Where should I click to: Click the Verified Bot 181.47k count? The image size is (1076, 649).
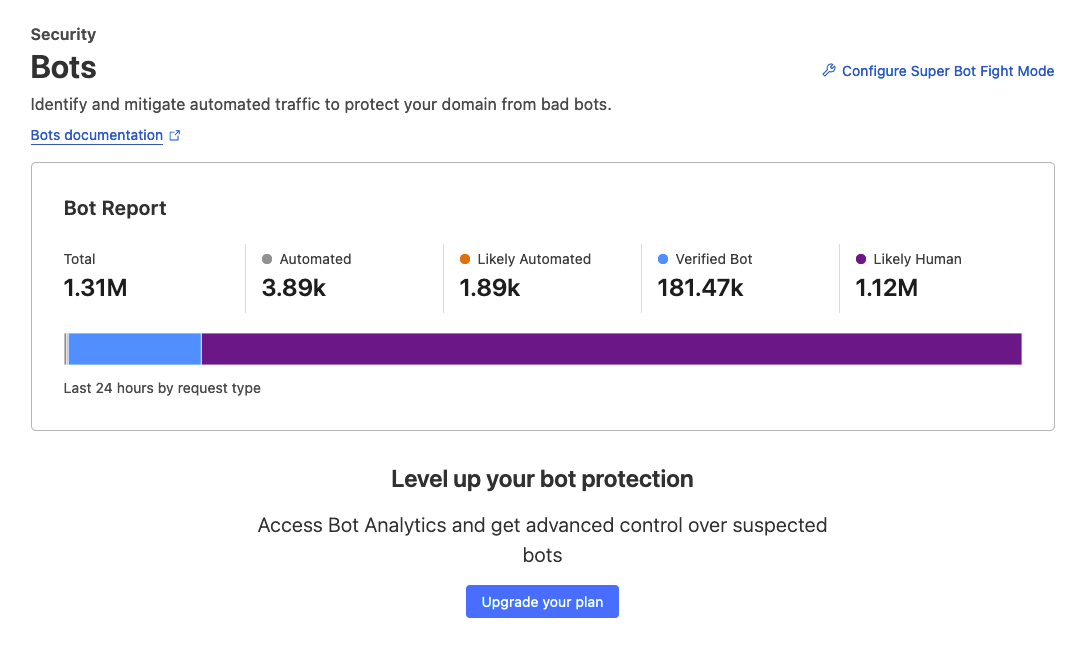click(700, 288)
